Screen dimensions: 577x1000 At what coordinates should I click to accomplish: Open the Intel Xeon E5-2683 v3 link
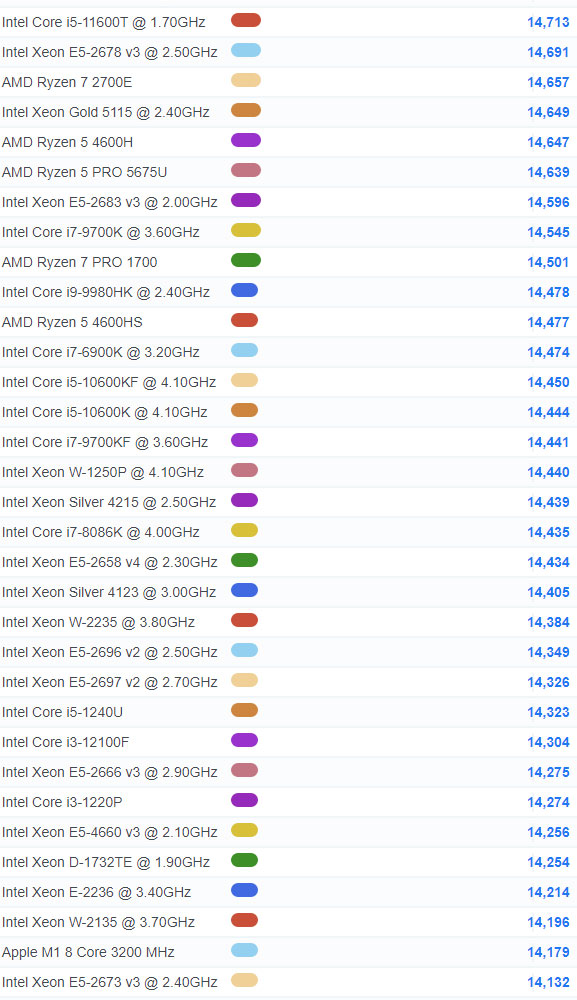(110, 202)
